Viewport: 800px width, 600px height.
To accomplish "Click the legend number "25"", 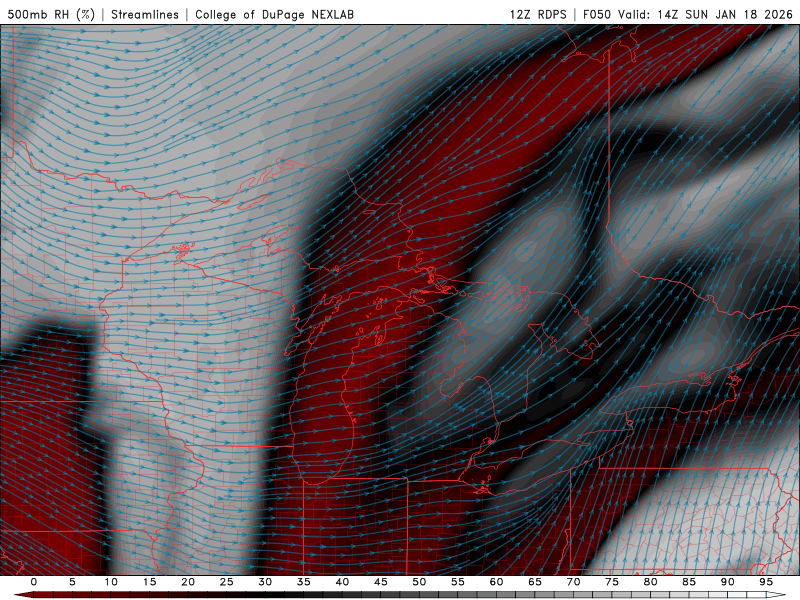I will (227, 582).
